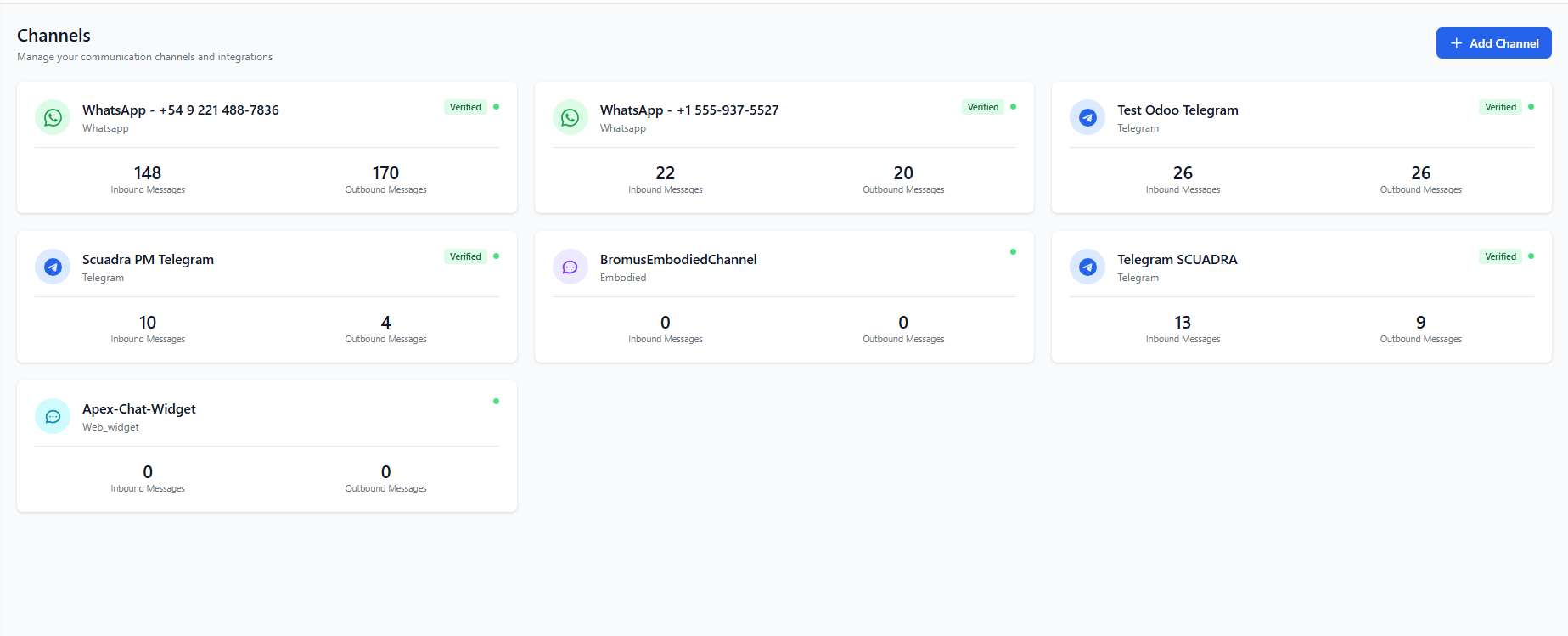This screenshot has height=636, width=1568.
Task: Open the BromusEmbodiedChannel title
Action: (678, 260)
